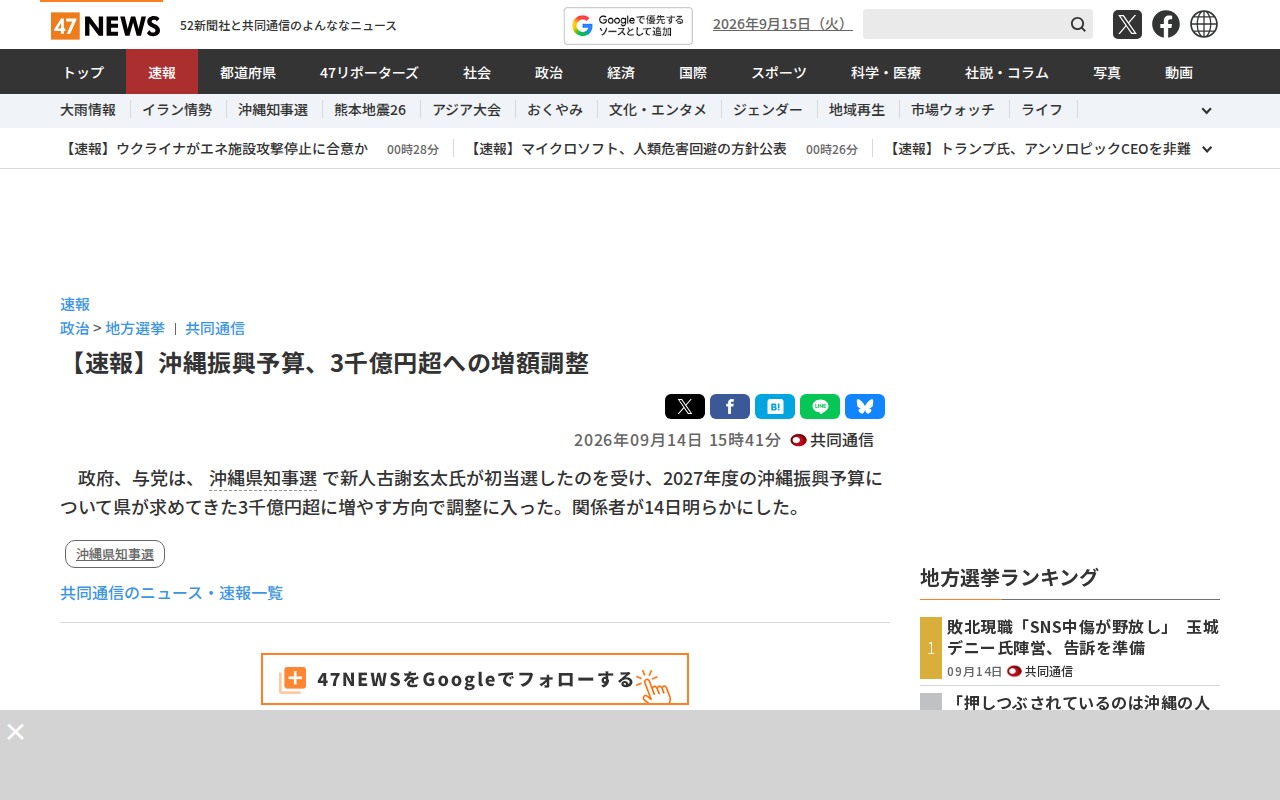Image resolution: width=1280 pixels, height=800 pixels.
Task: Share article on Facebook button
Action: point(730,407)
